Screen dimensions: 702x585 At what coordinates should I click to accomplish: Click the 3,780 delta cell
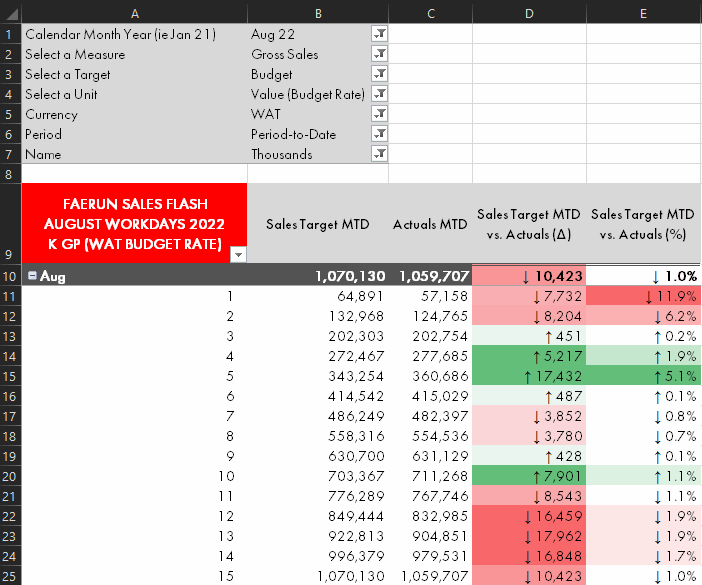coord(529,436)
